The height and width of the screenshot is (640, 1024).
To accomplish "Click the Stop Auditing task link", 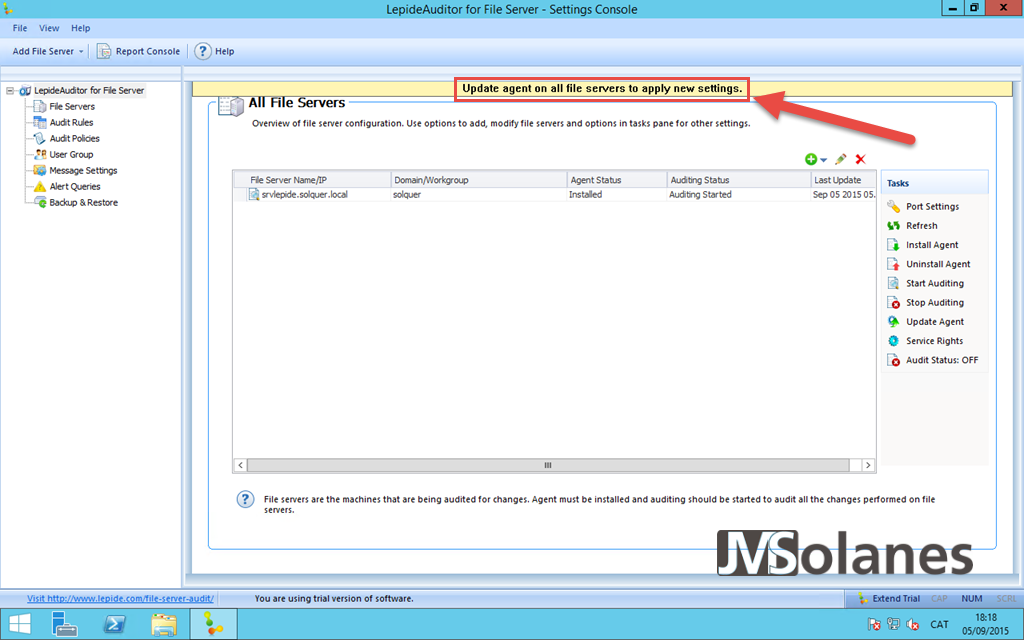I will pos(935,302).
